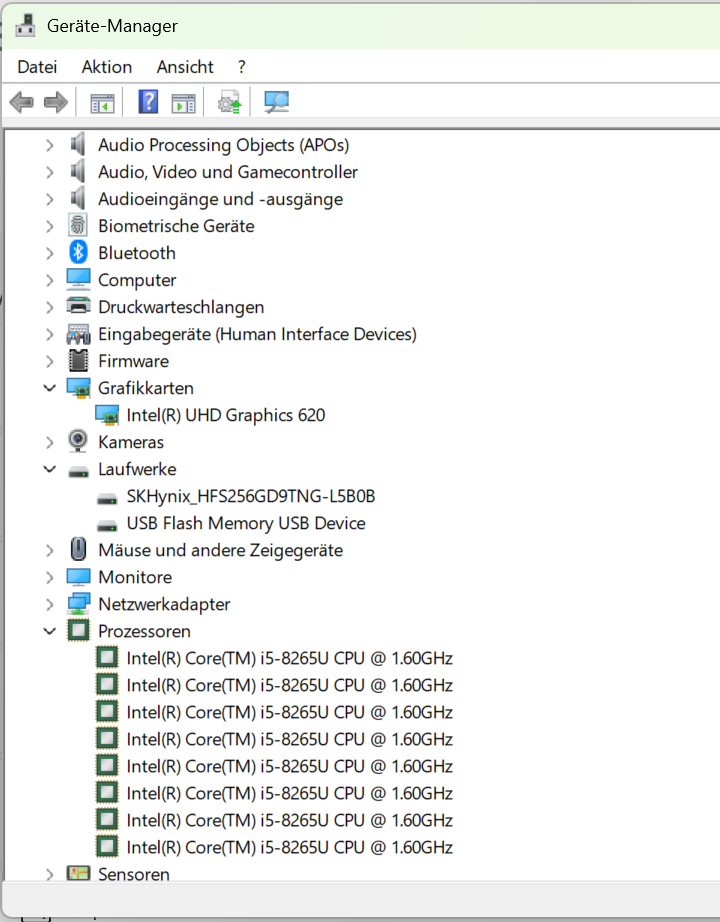The height and width of the screenshot is (922, 720).
Task: Expand Audio, Video und Gamecontroller node
Action: click(x=50, y=172)
